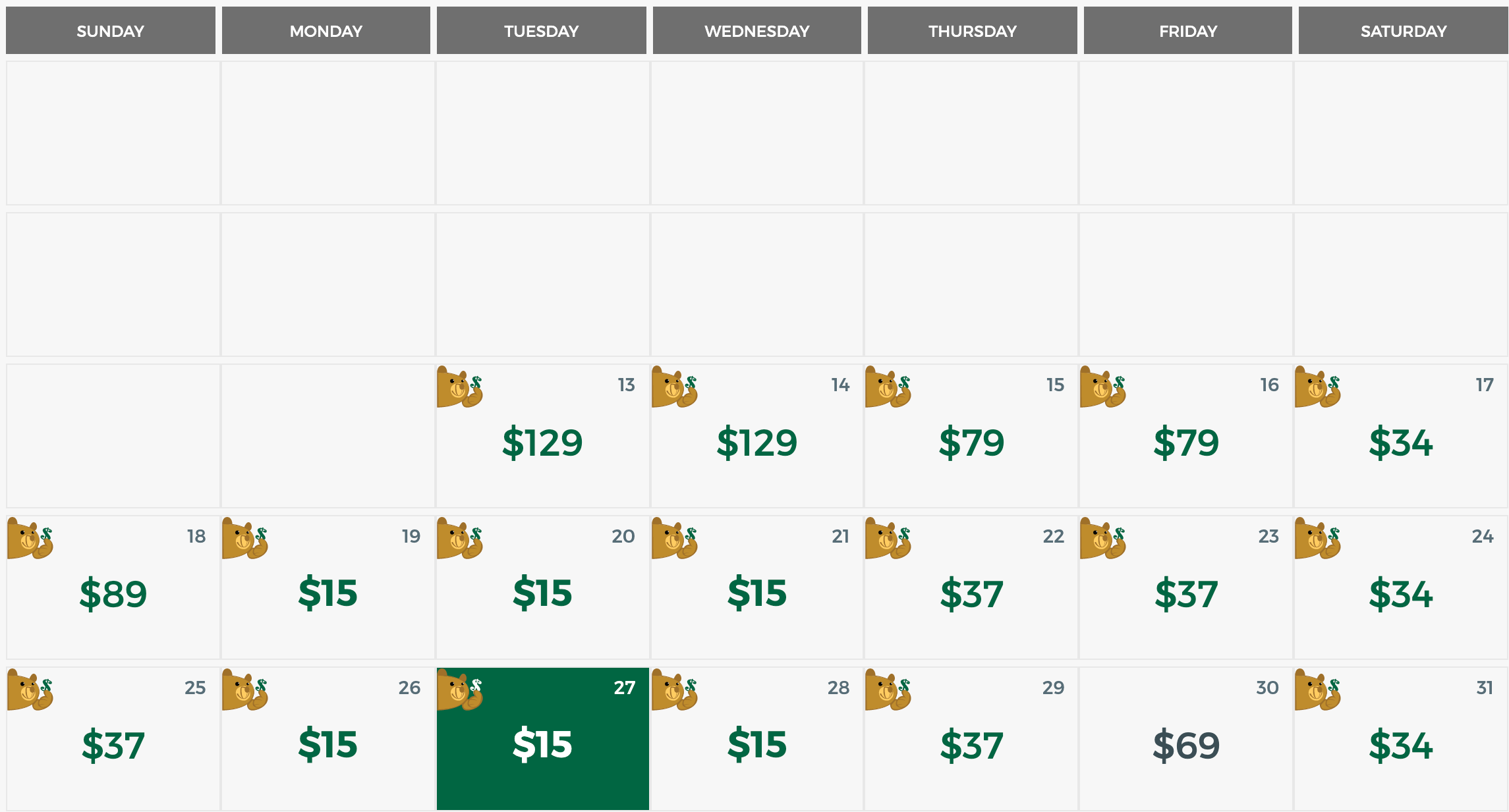Click the bear deal icon on day 22
The height and width of the screenshot is (812, 1509).
(888, 539)
